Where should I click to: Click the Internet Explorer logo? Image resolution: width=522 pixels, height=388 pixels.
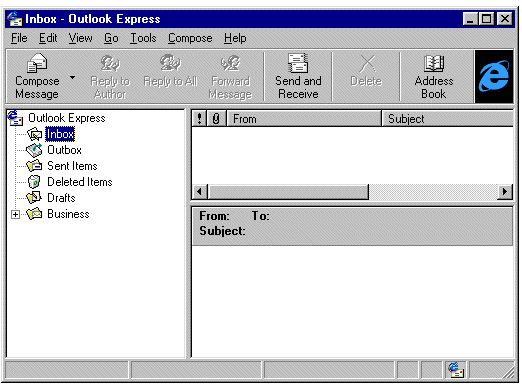[494, 77]
